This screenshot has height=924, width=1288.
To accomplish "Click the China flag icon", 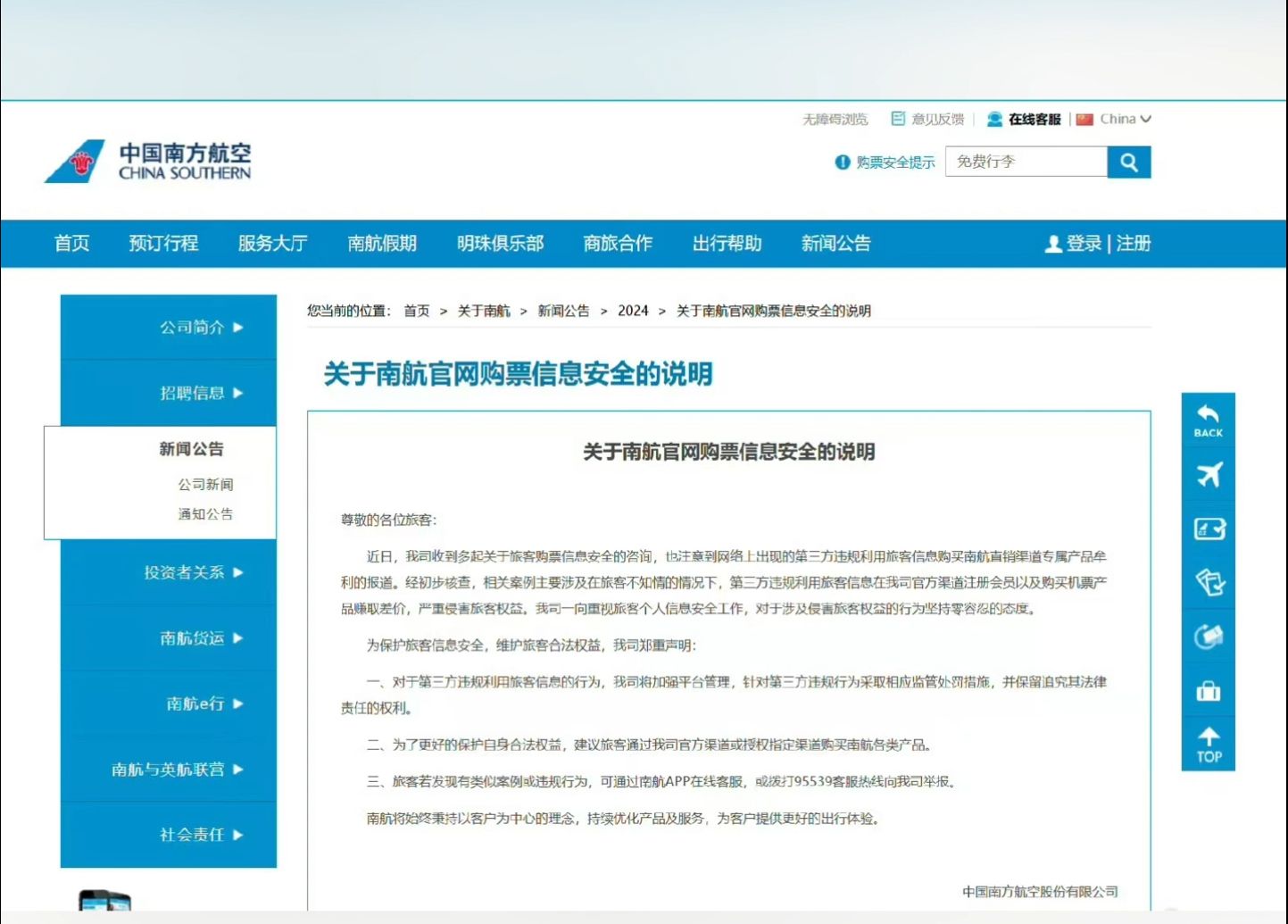I will pos(1084,119).
